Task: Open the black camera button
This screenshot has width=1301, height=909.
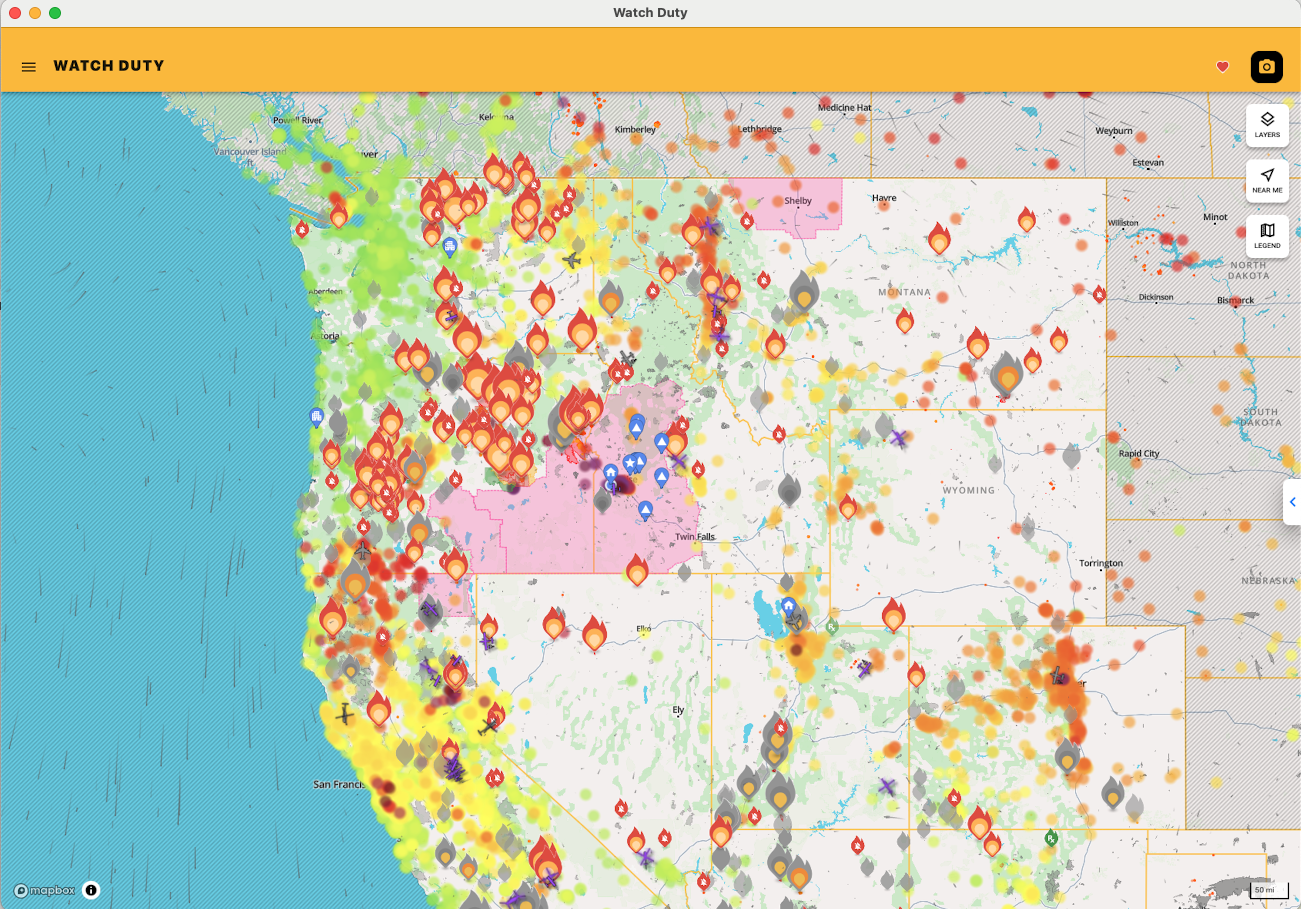Action: [x=1266, y=67]
